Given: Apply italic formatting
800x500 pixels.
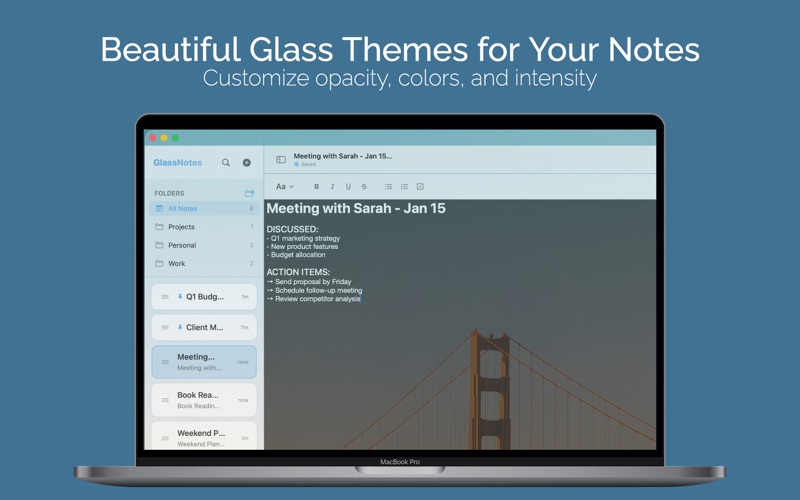Looking at the screenshot, I should pos(332,186).
